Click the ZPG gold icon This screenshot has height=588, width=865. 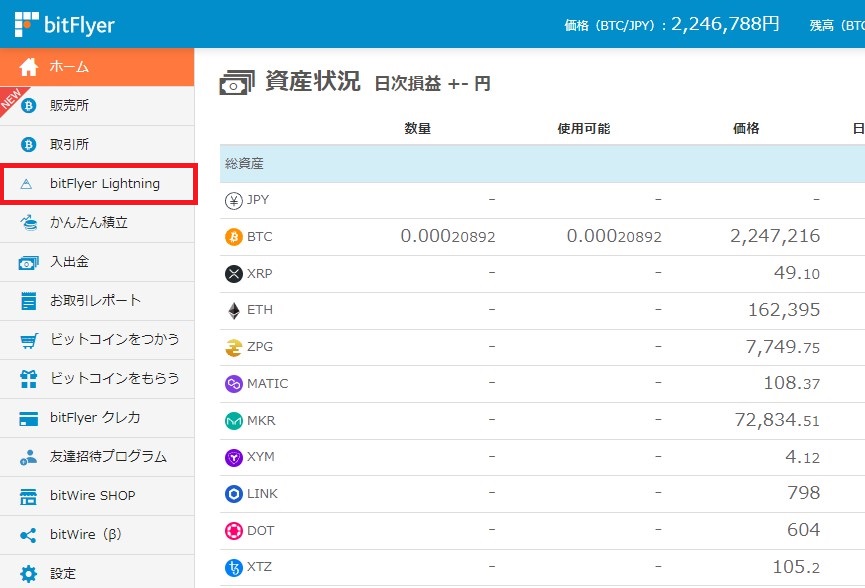click(234, 348)
